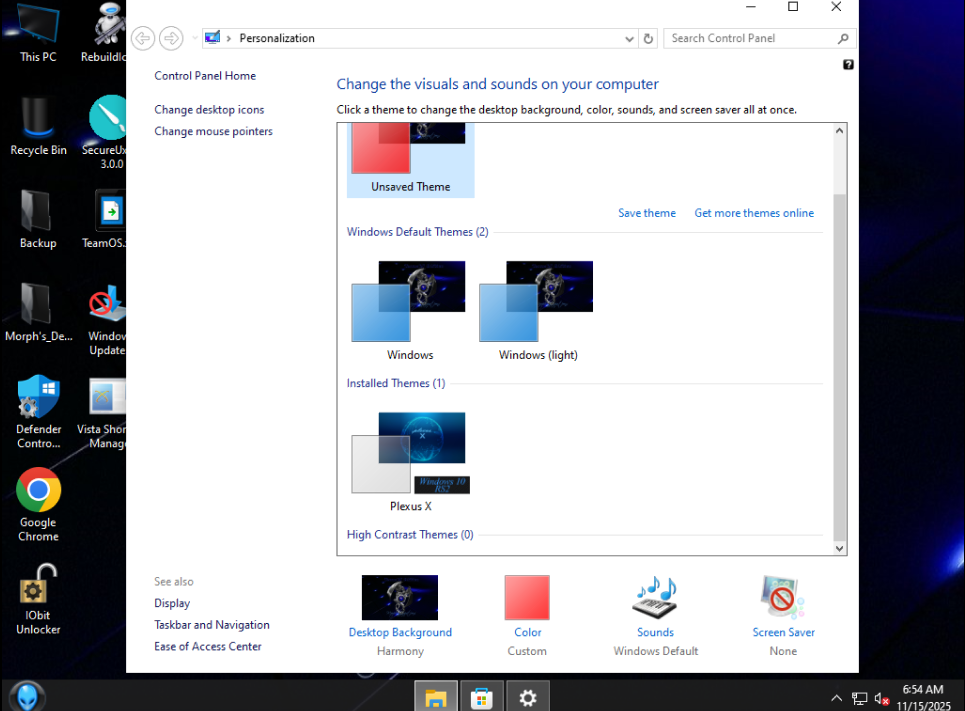Open Settings gear in the taskbar
The image size is (965, 711).
527,696
